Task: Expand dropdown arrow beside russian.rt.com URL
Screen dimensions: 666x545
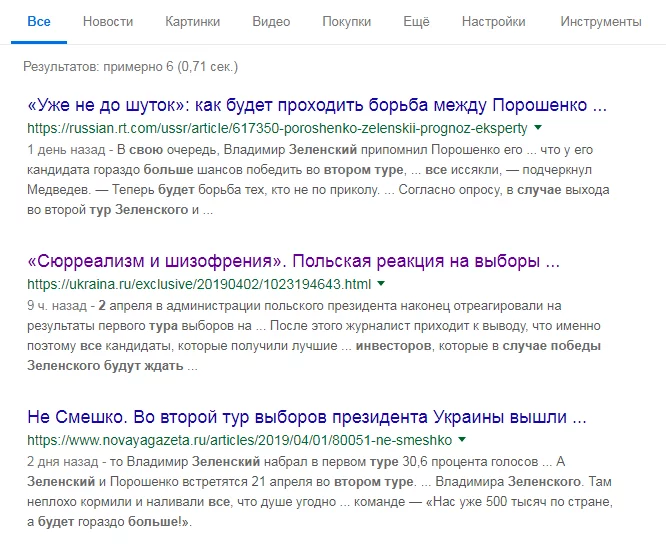Action: click(538, 127)
